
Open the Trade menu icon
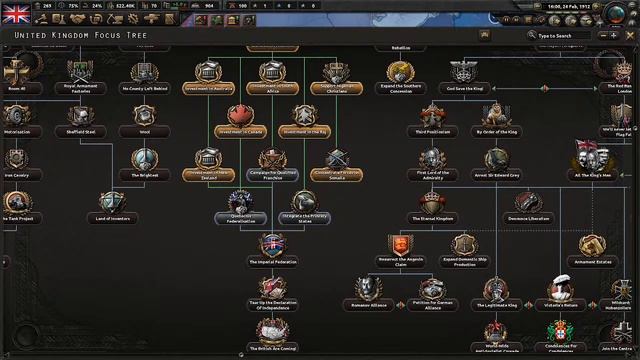(96, 19)
